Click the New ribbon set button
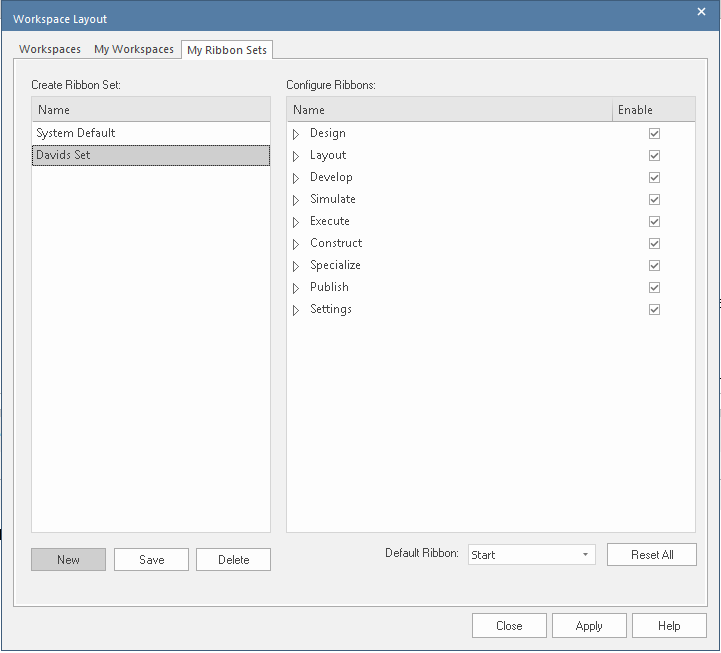 (x=68, y=560)
